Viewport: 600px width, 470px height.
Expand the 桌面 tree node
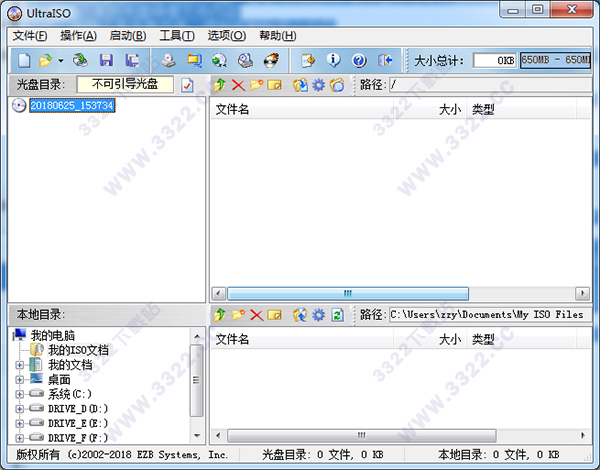(x=20, y=380)
